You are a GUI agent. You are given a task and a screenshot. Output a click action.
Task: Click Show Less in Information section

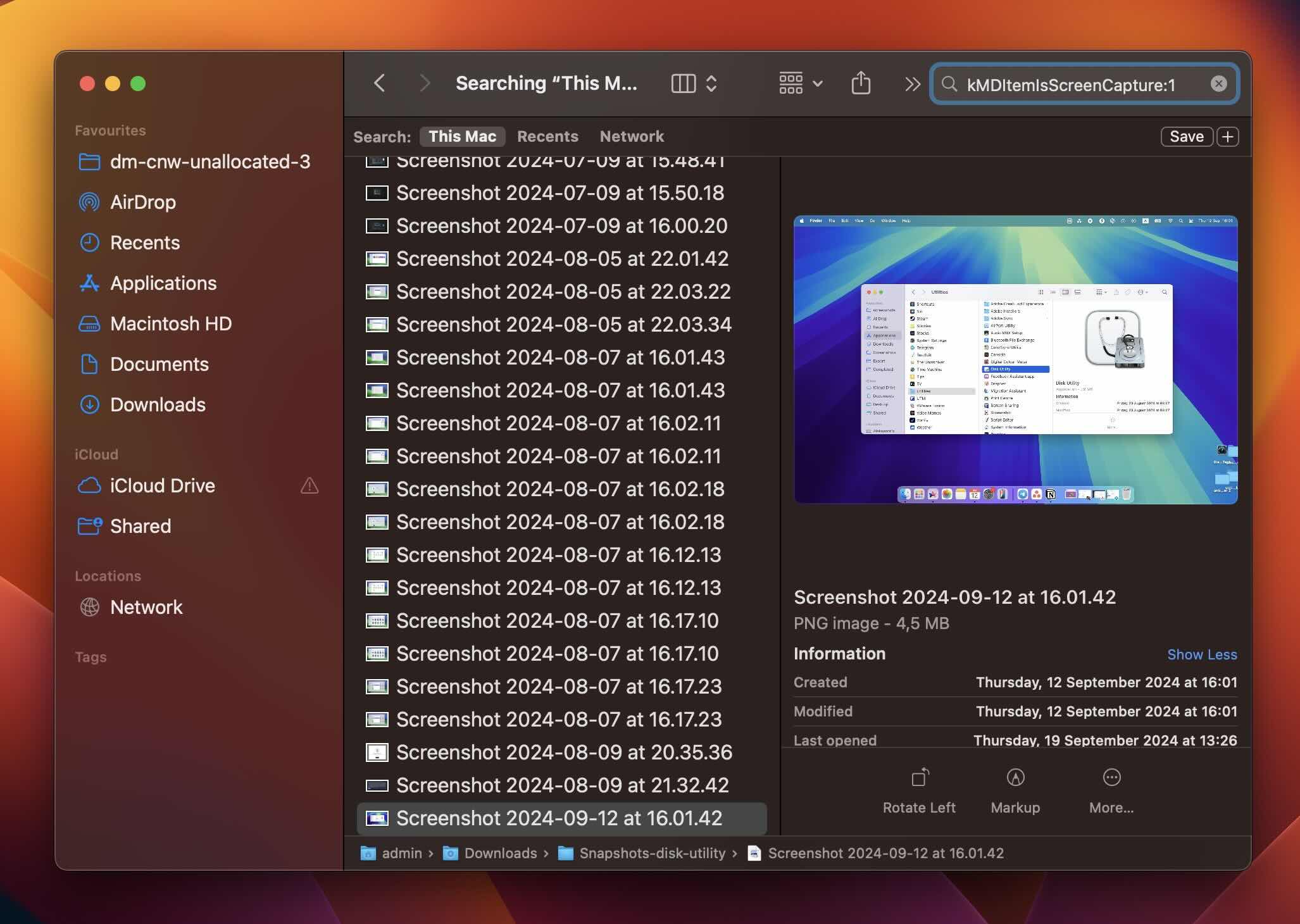click(x=1202, y=654)
